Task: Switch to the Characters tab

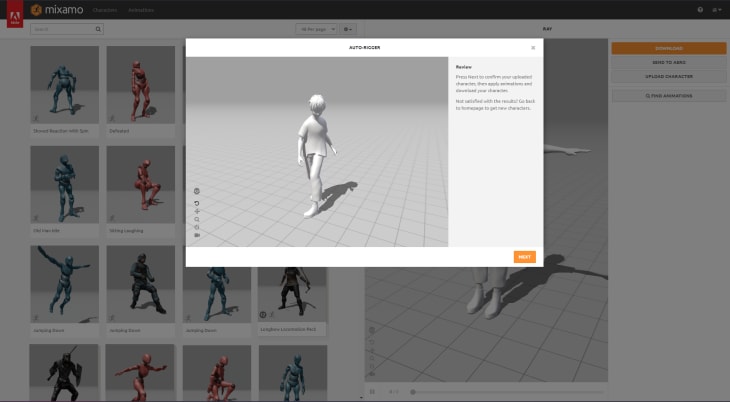Action: pyautogui.click(x=105, y=10)
